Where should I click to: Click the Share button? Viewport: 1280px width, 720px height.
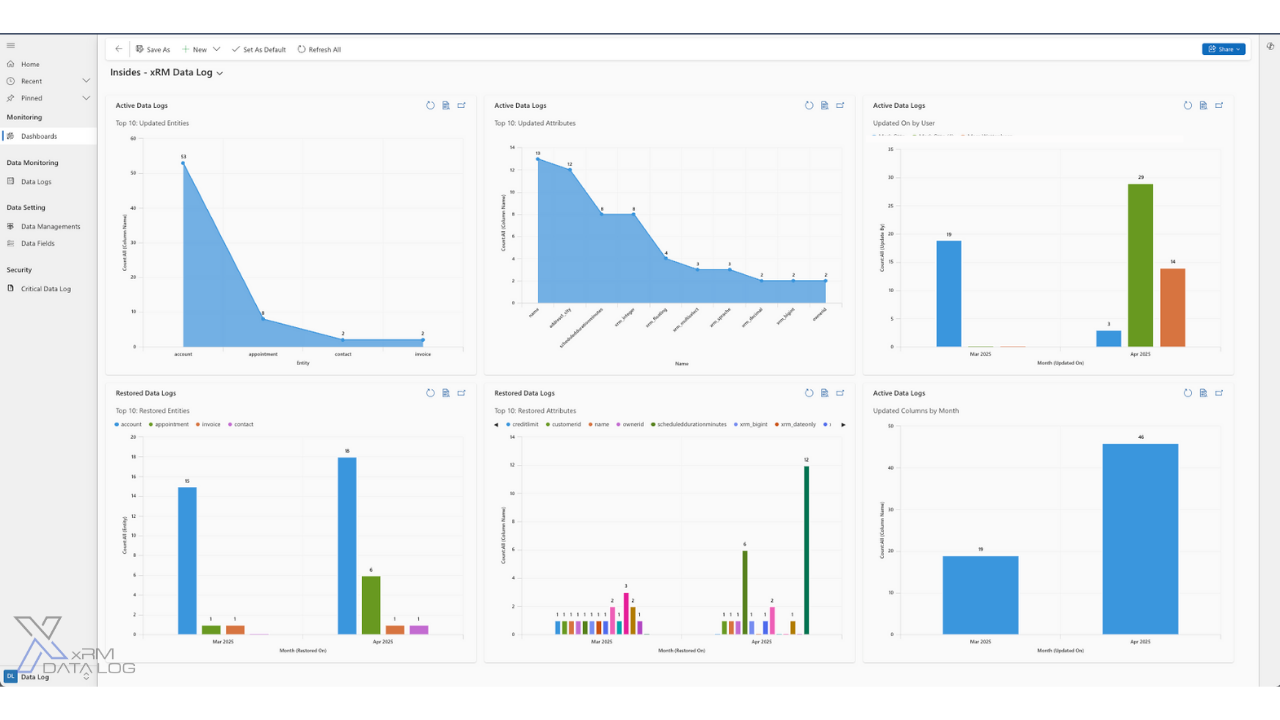click(x=1223, y=49)
